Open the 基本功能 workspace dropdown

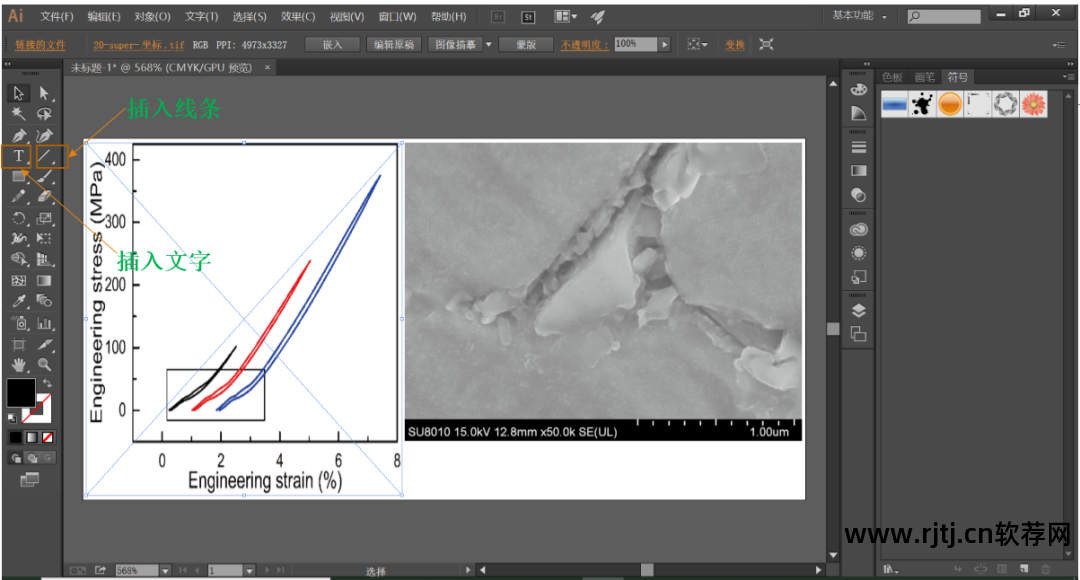[x=859, y=16]
